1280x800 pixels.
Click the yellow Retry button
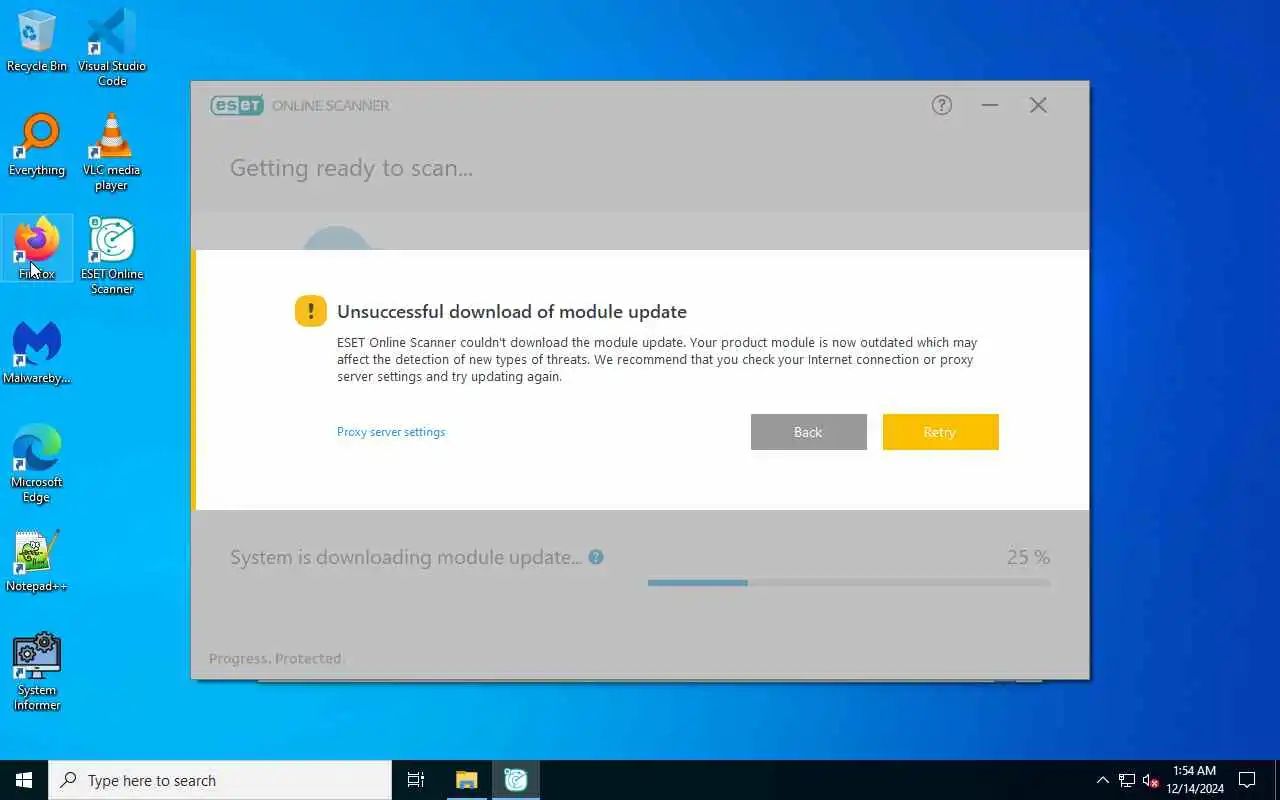pos(940,432)
